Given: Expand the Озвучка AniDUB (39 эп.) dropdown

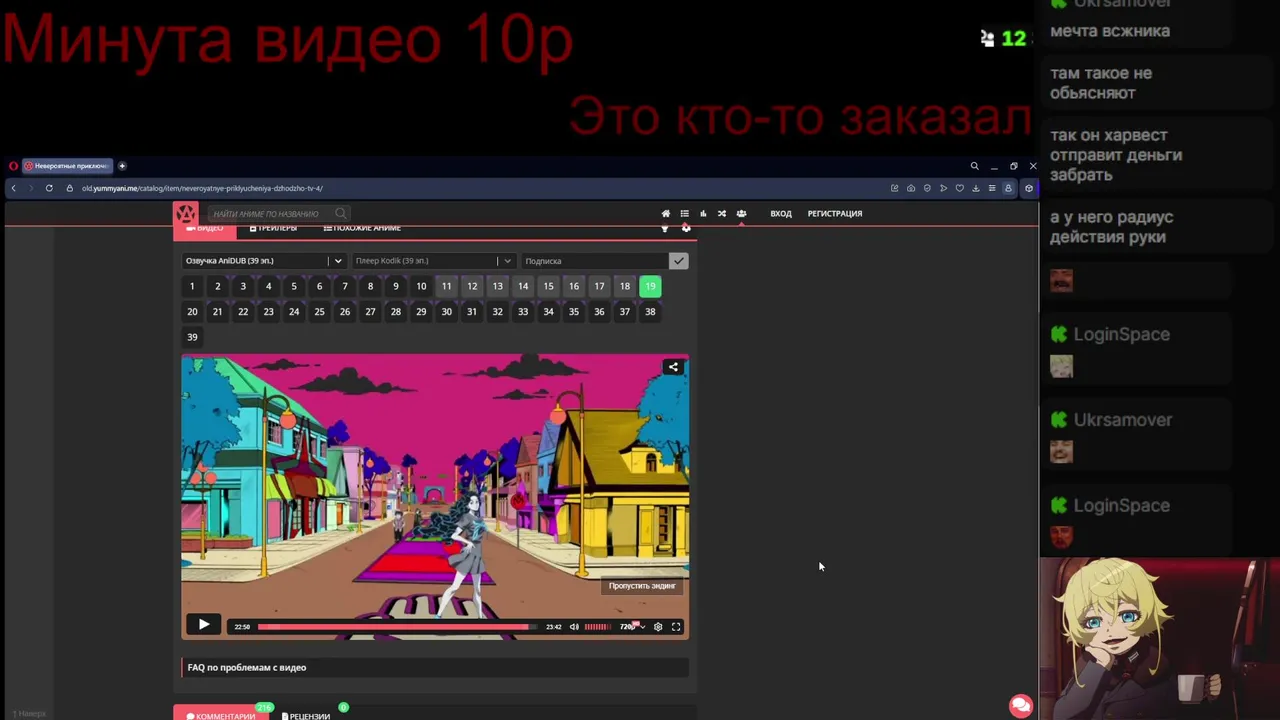Looking at the screenshot, I should pos(265,261).
